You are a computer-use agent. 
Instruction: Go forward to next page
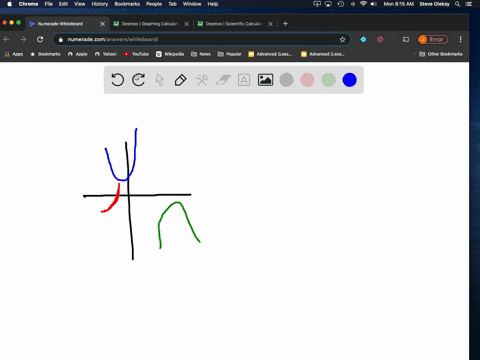tap(23, 39)
